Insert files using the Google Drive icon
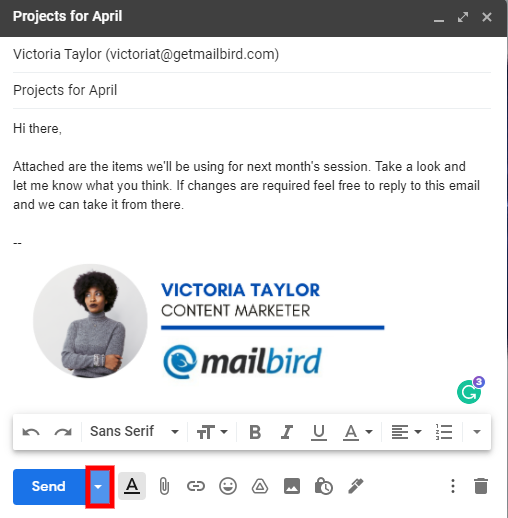Viewport: 508px width, 518px height. 260,486
